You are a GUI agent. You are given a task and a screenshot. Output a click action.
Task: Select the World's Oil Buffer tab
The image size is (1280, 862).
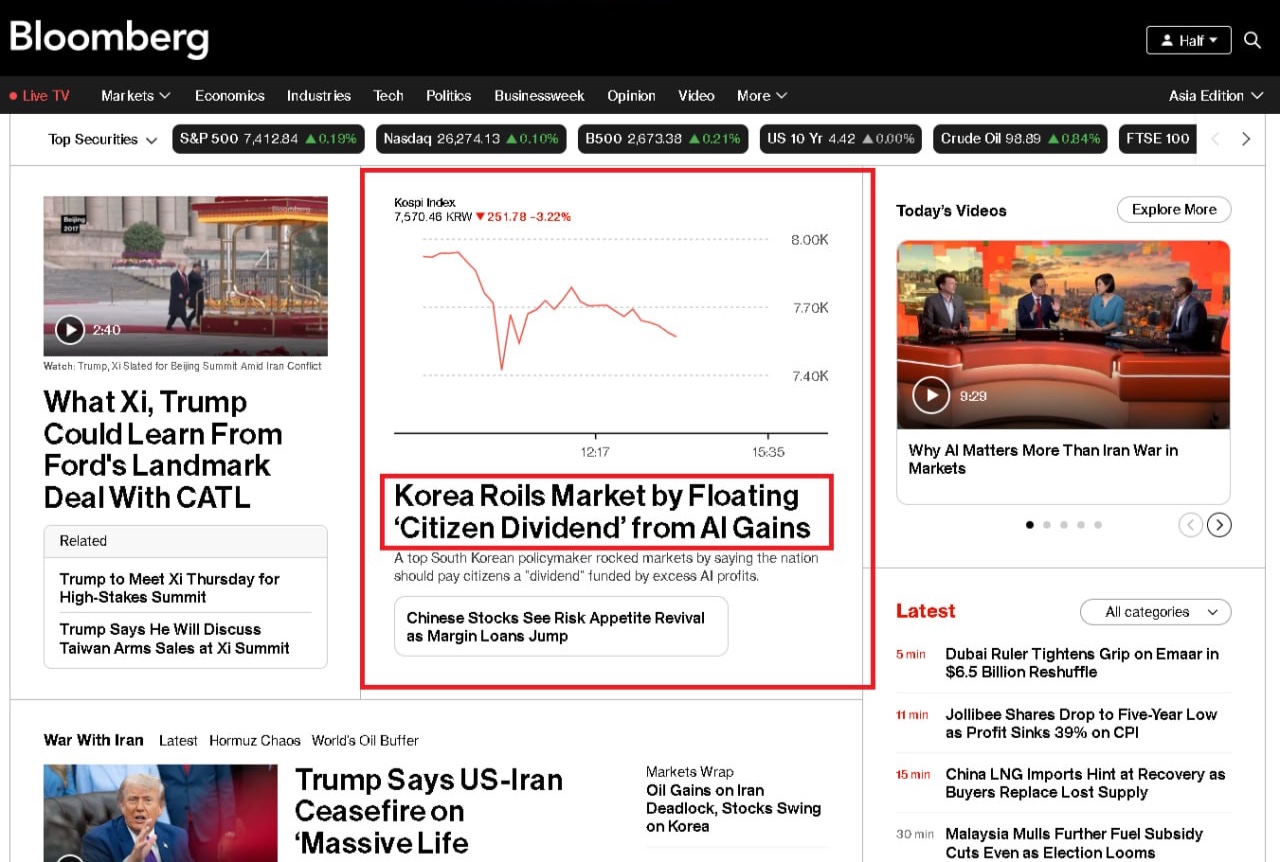[365, 741]
